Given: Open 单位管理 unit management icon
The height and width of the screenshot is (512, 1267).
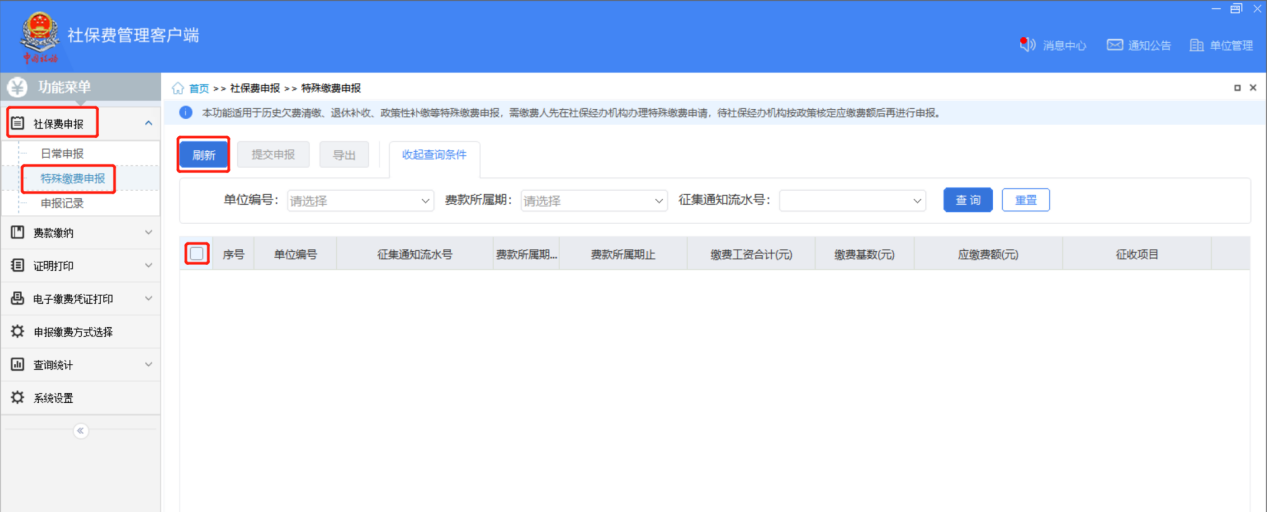Looking at the screenshot, I should click(1196, 45).
